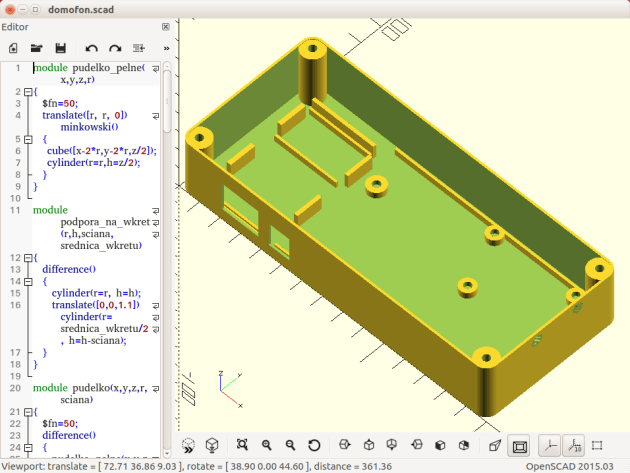
Task: Reset the 3D view with circular arrow
Action: click(314, 445)
